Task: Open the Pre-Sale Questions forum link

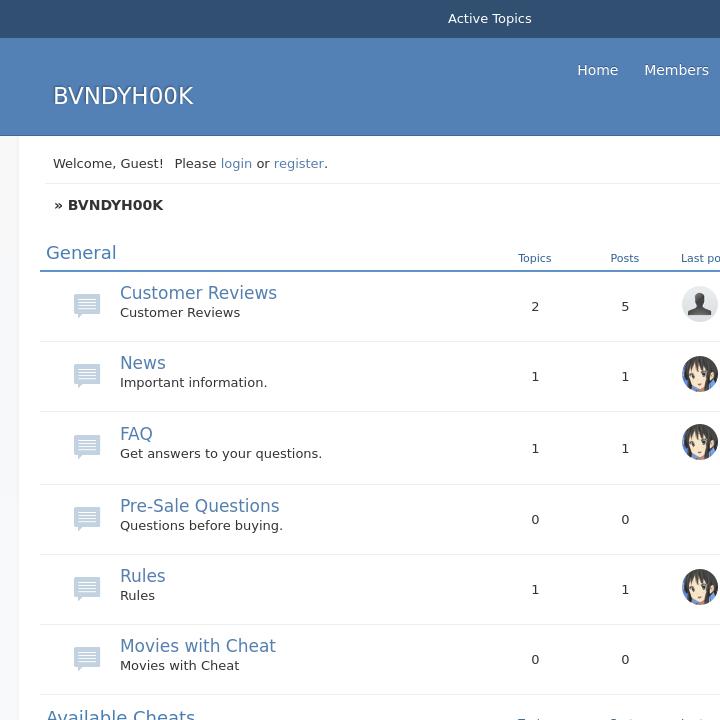Action: (x=199, y=506)
